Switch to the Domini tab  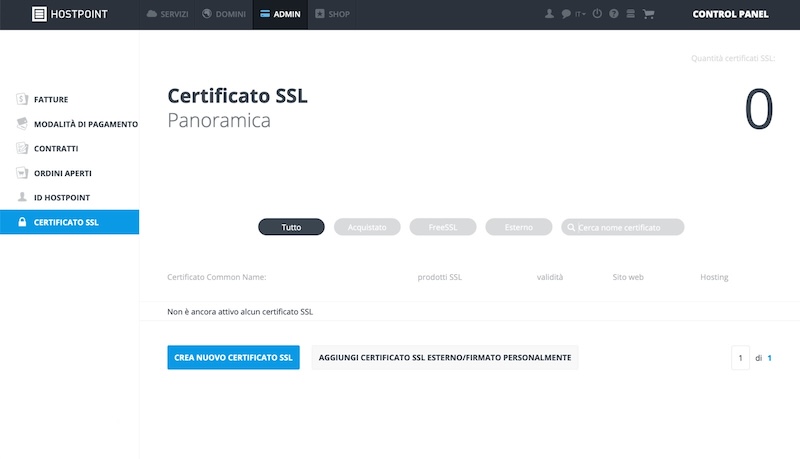pyautogui.click(x=224, y=14)
